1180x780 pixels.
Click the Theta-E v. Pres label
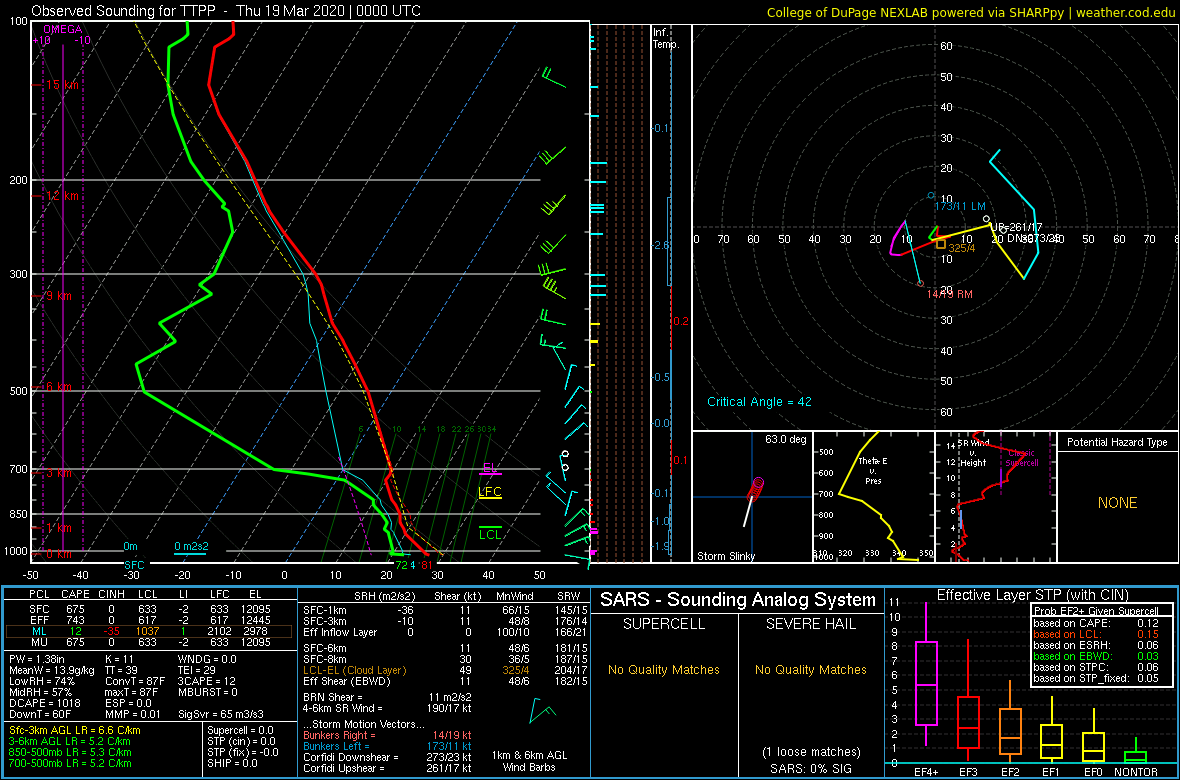[x=872, y=470]
